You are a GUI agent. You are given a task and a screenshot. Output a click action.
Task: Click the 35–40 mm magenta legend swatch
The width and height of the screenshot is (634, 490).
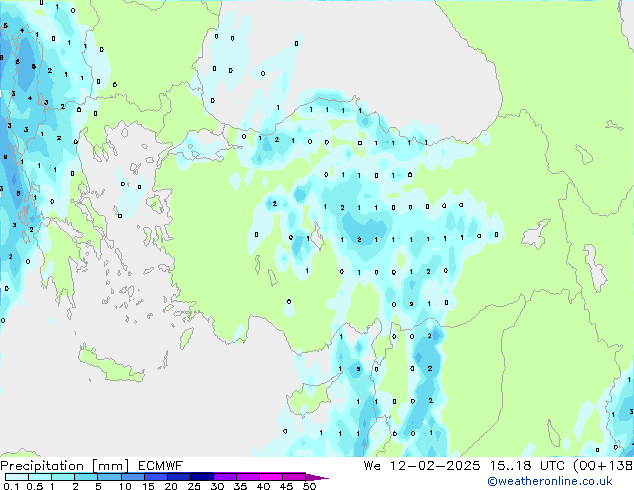tap(247, 477)
